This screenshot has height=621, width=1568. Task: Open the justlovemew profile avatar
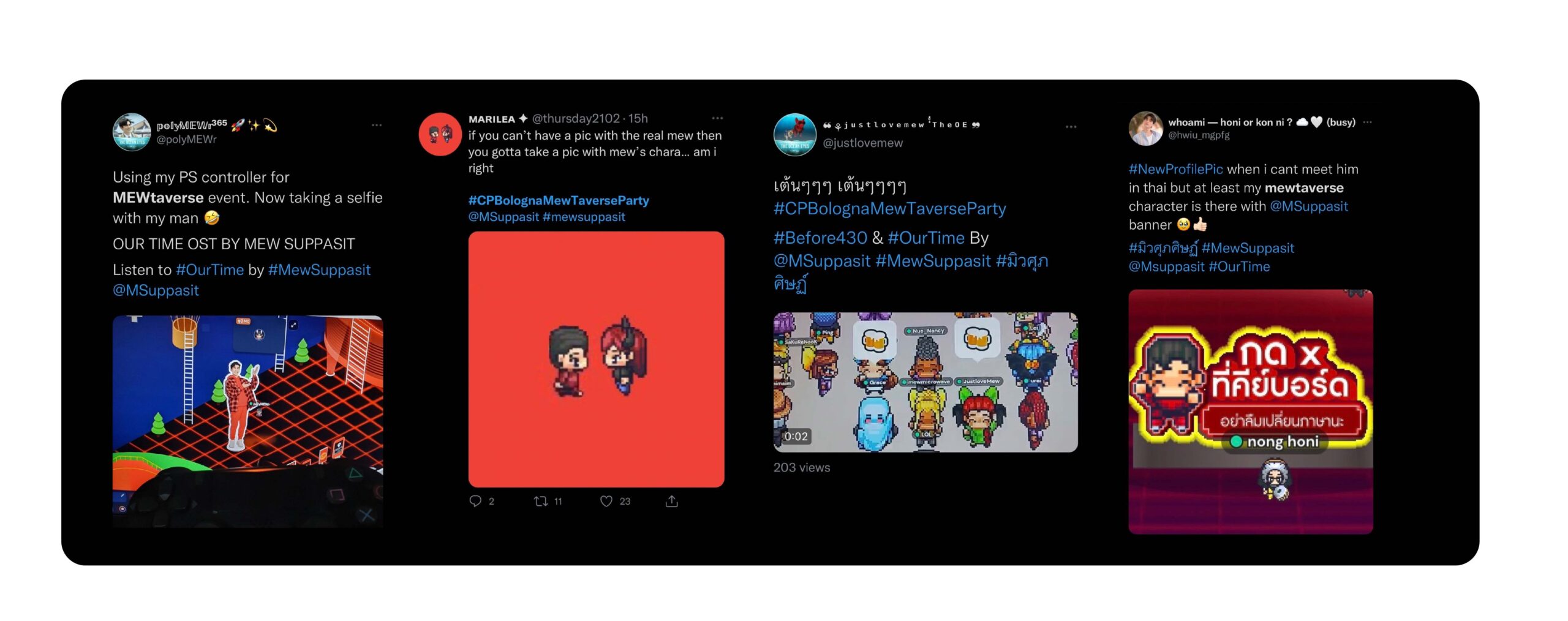pos(794,134)
